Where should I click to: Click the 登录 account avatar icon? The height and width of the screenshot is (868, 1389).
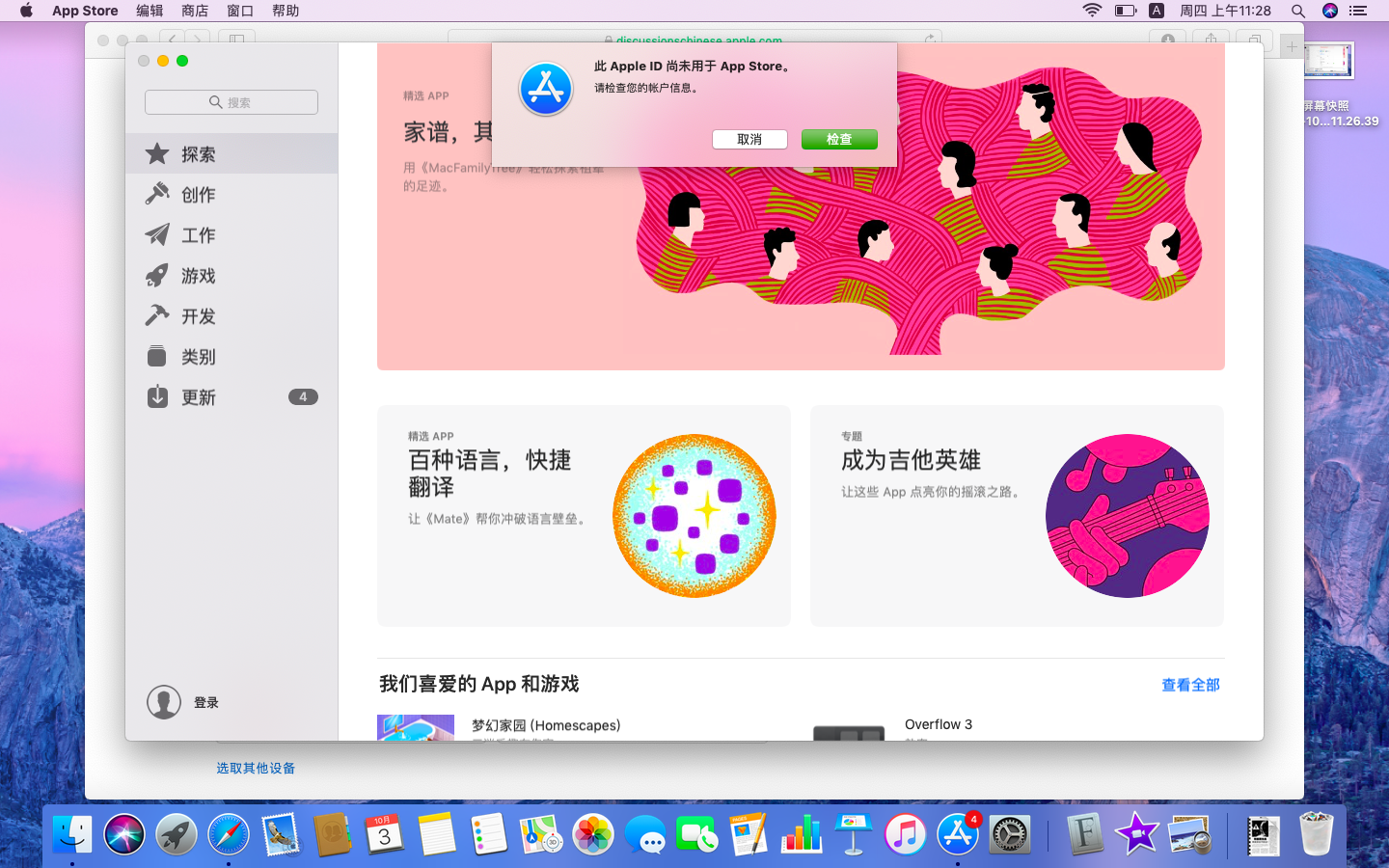[164, 702]
